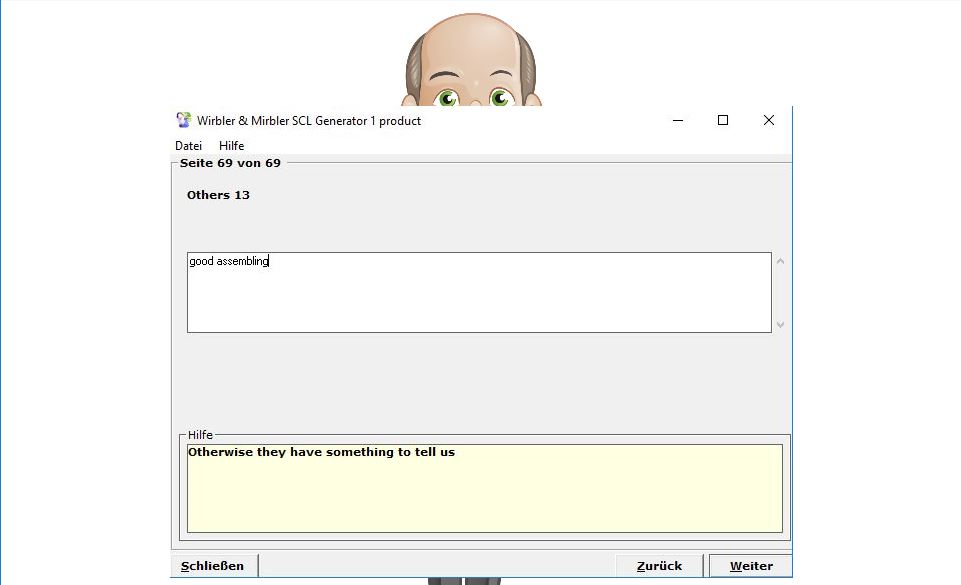The image size is (961, 585).
Task: Go back with the Zurück button
Action: (x=659, y=566)
